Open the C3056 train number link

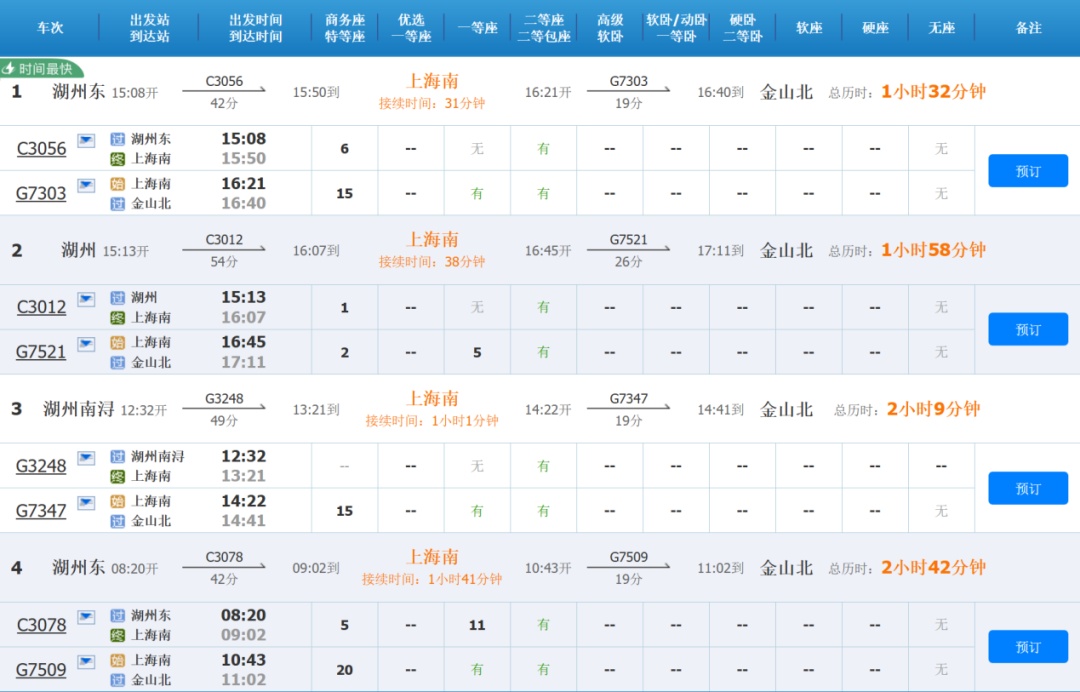pos(42,149)
